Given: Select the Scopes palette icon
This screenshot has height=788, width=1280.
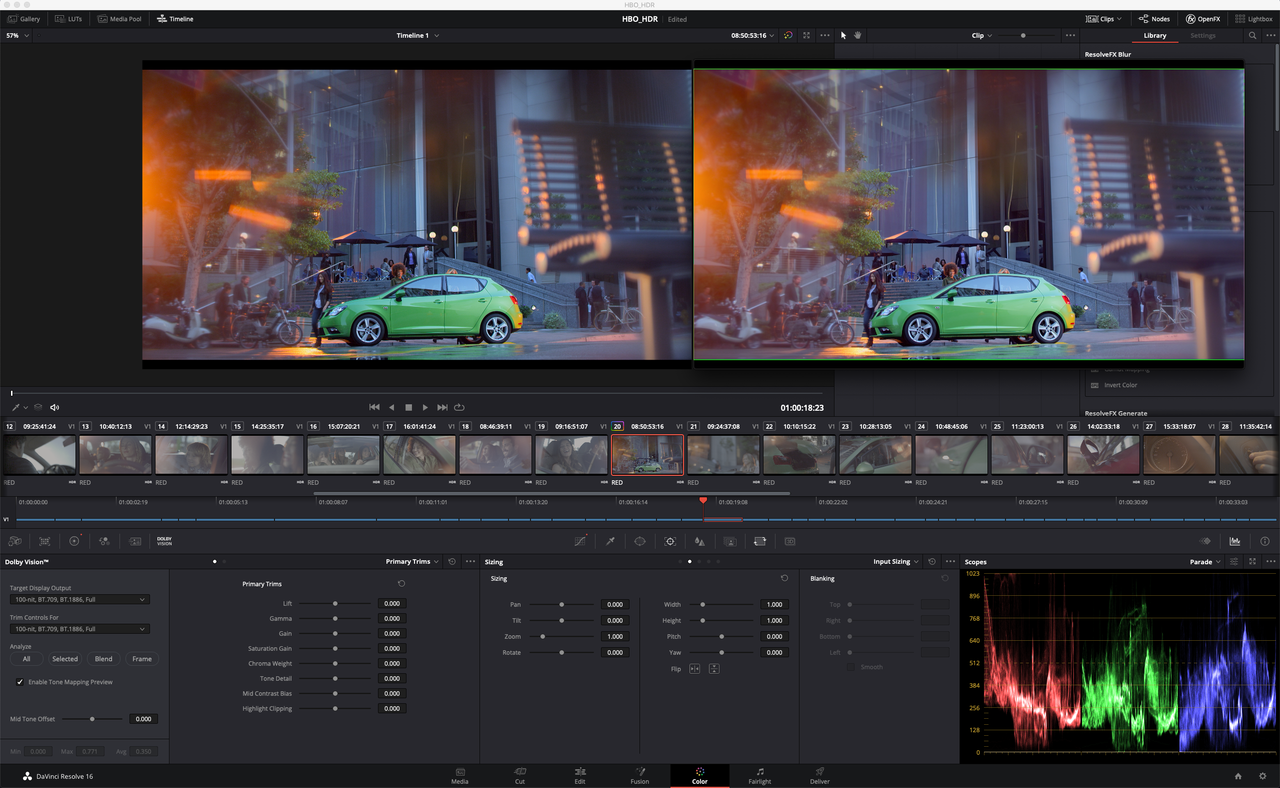Looking at the screenshot, I should coord(1235,541).
